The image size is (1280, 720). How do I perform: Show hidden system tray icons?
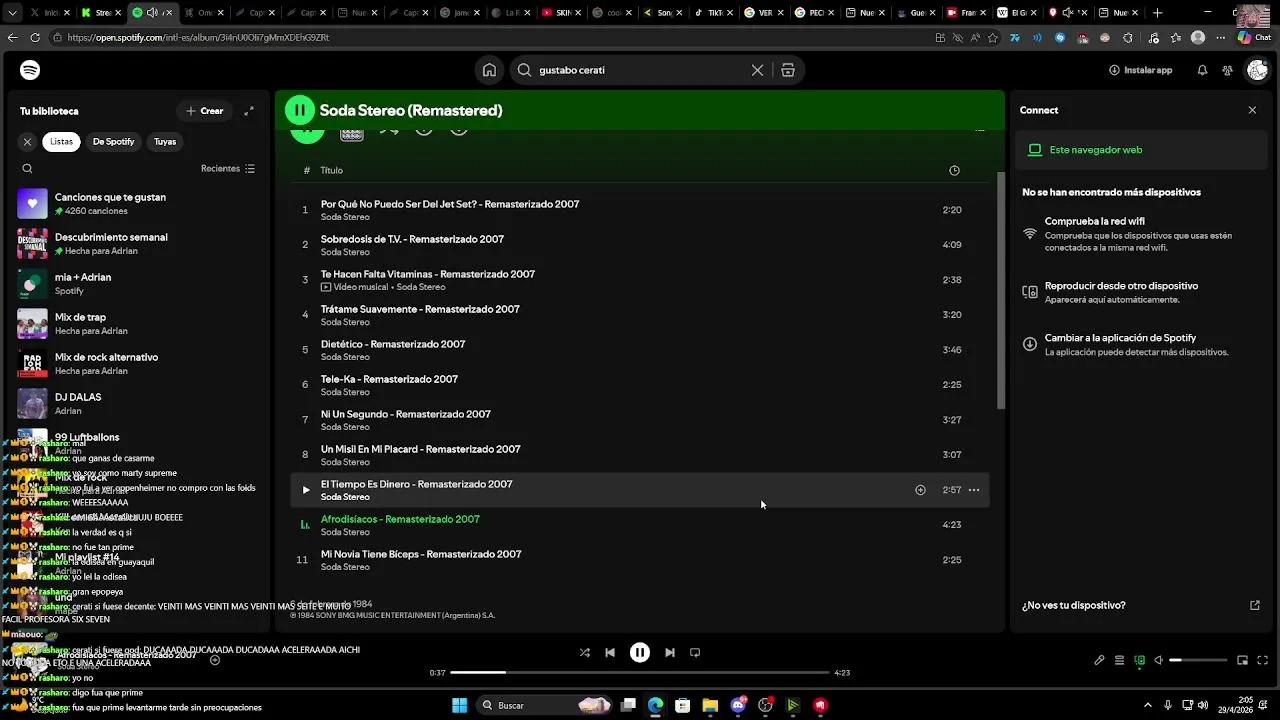point(1147,705)
